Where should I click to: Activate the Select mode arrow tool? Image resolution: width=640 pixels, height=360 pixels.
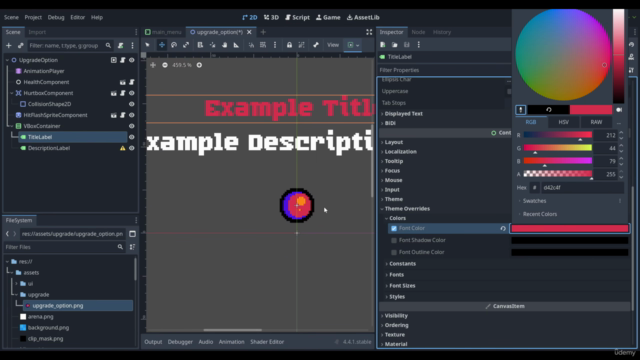pyautogui.click(x=148, y=45)
